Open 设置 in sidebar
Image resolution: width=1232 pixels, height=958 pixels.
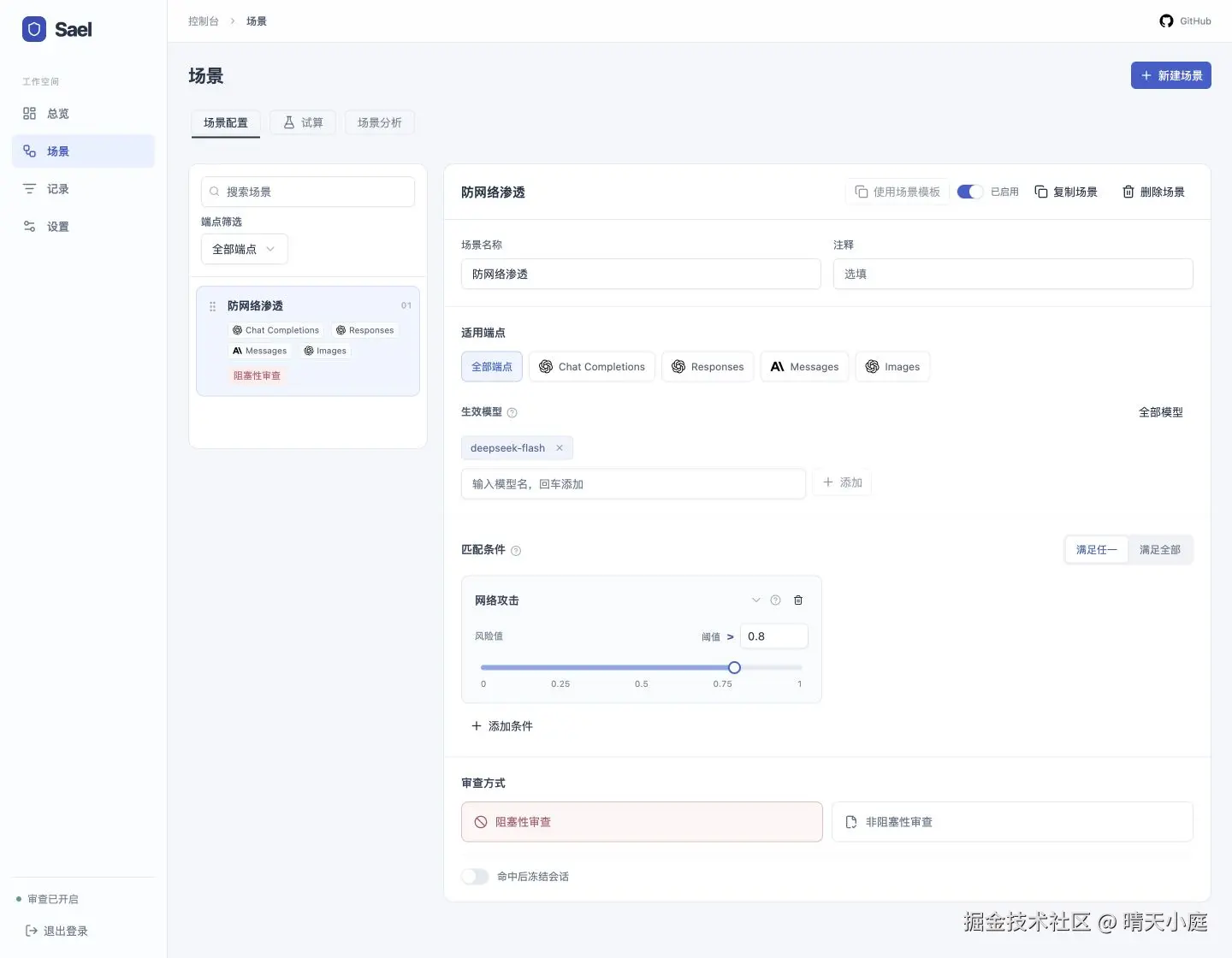click(83, 227)
